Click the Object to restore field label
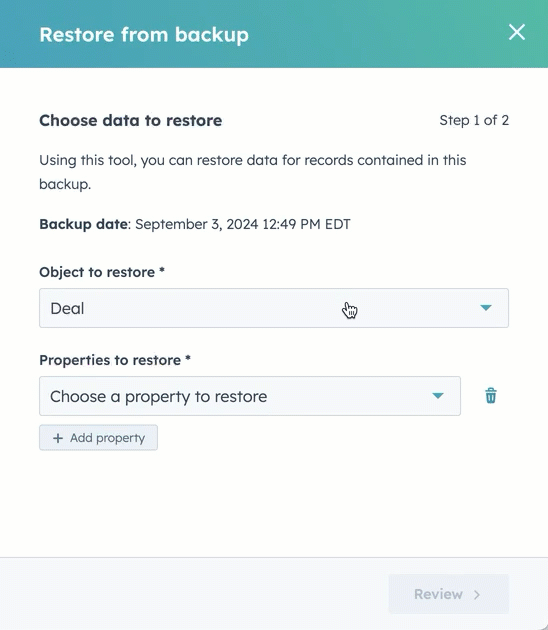This screenshot has height=630, width=548. [x=102, y=272]
